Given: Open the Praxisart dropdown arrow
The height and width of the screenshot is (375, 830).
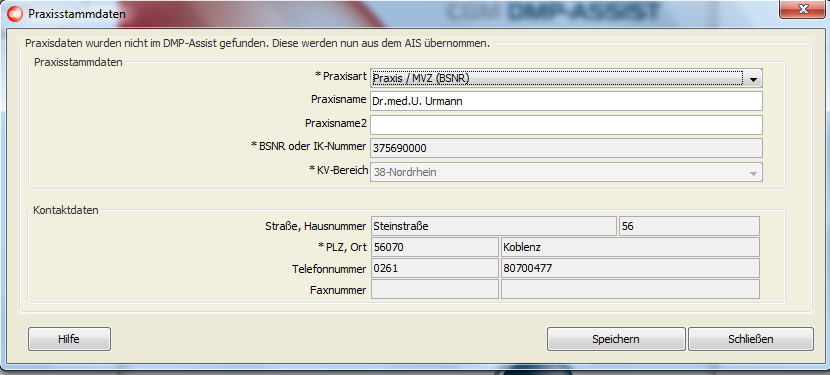Looking at the screenshot, I should point(753,79).
